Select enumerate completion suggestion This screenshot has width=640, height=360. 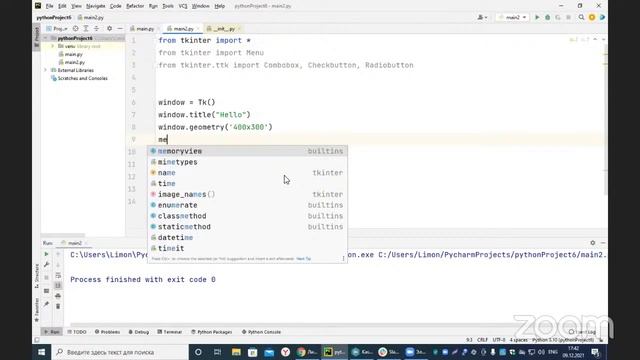(247, 205)
